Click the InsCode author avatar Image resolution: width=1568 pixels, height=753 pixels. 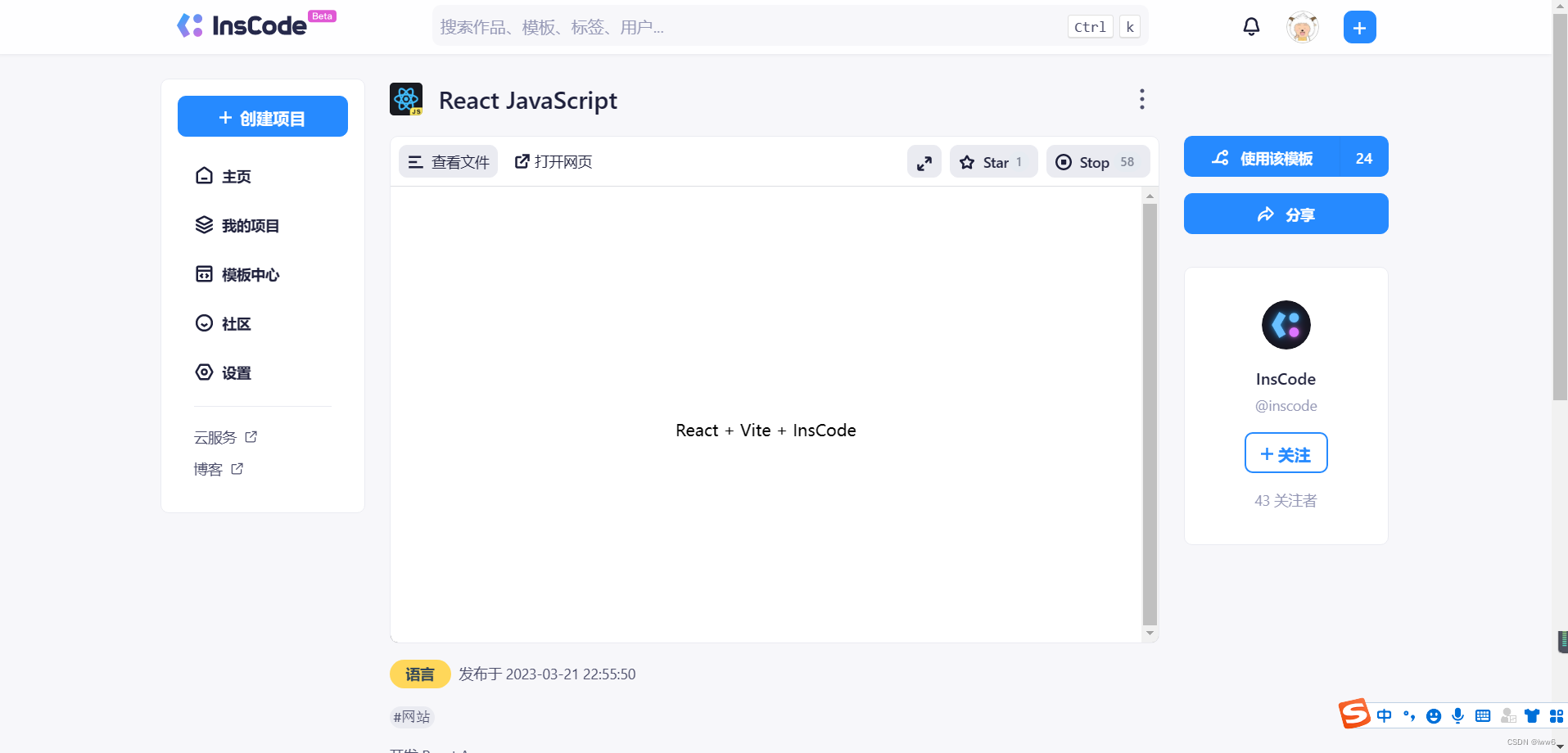coord(1286,325)
